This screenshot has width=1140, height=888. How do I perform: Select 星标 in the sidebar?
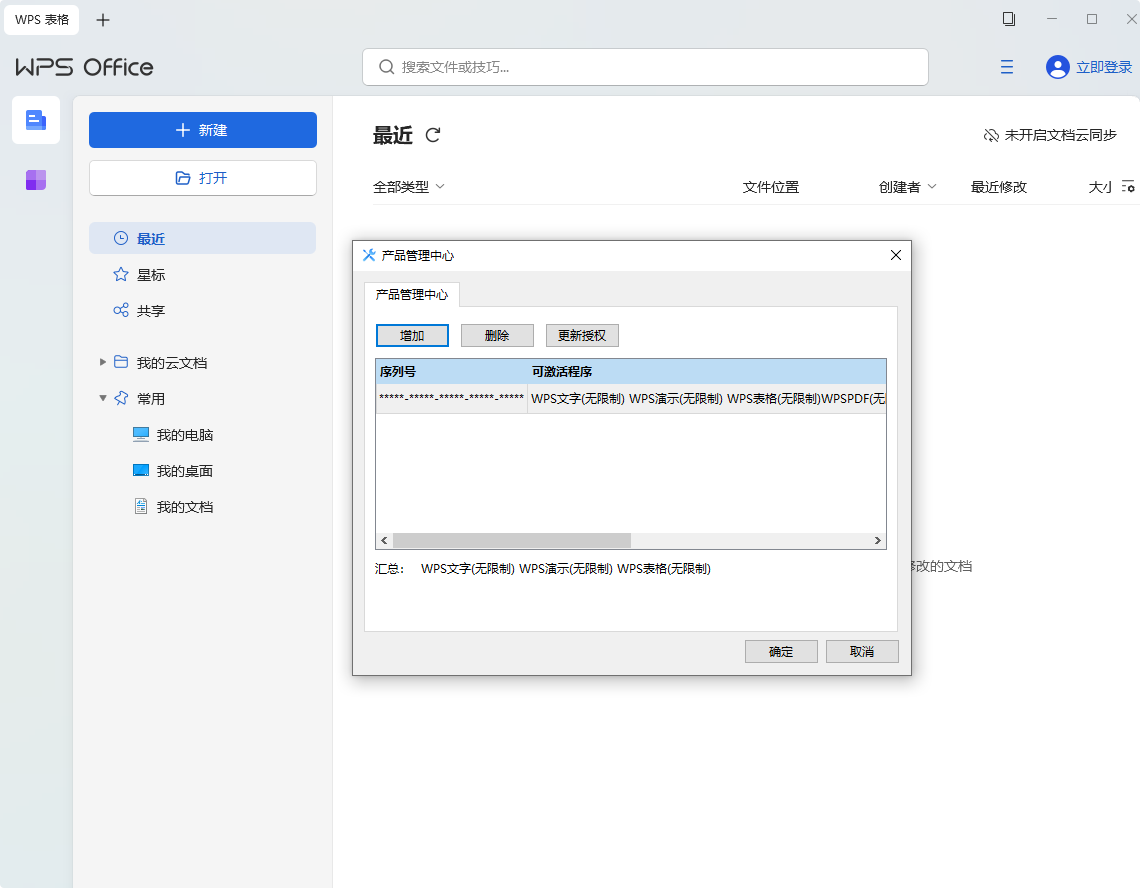point(203,275)
